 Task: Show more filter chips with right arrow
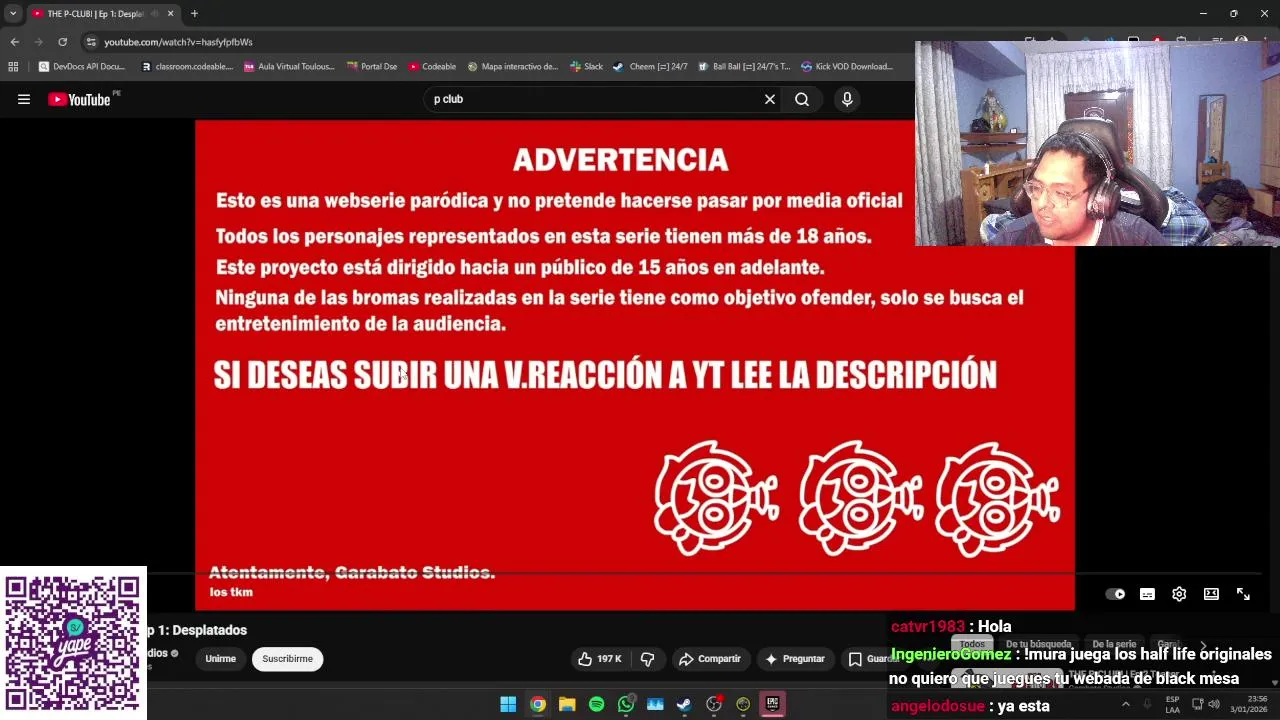tap(1203, 645)
